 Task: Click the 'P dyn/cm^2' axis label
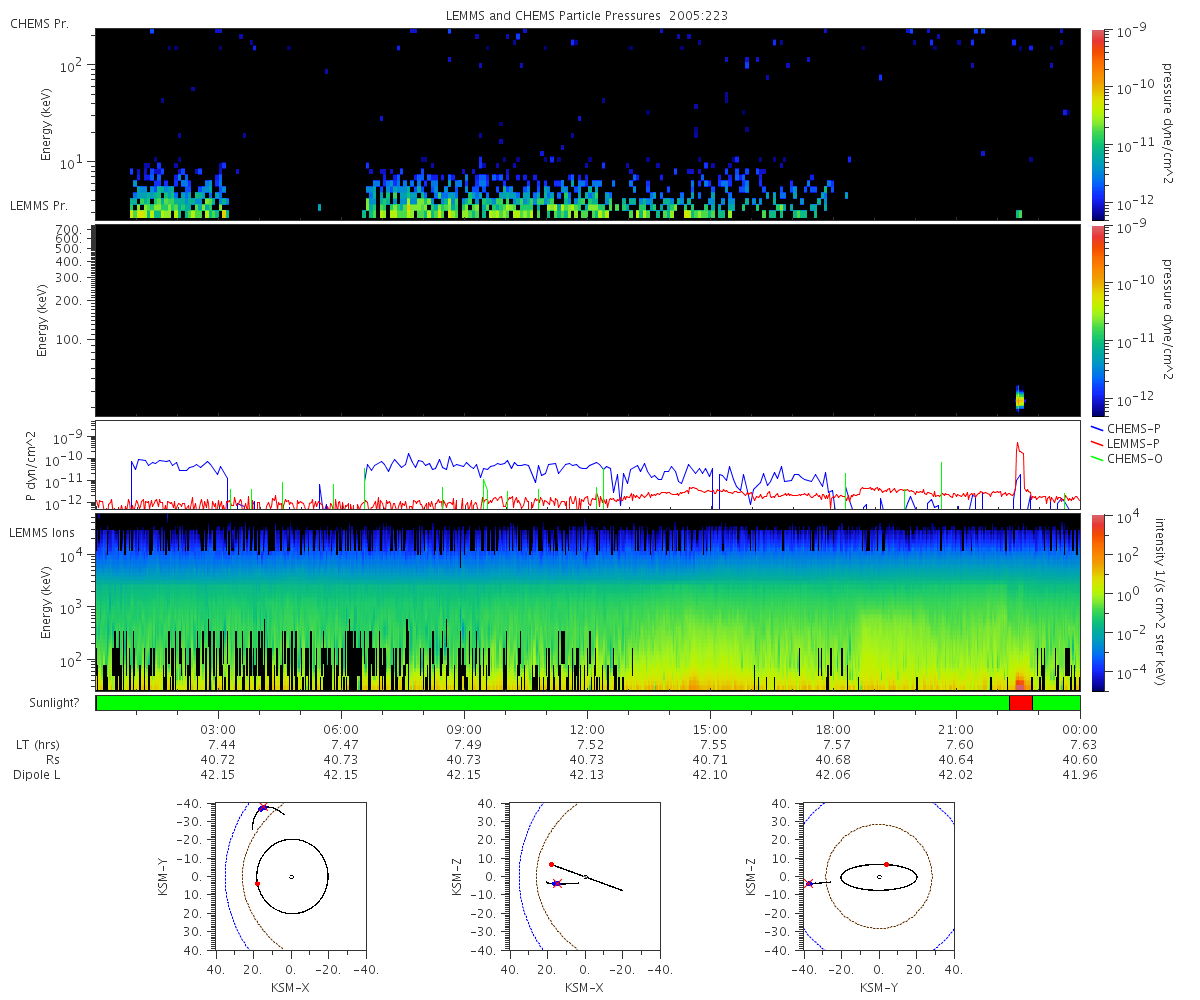[x=30, y=466]
